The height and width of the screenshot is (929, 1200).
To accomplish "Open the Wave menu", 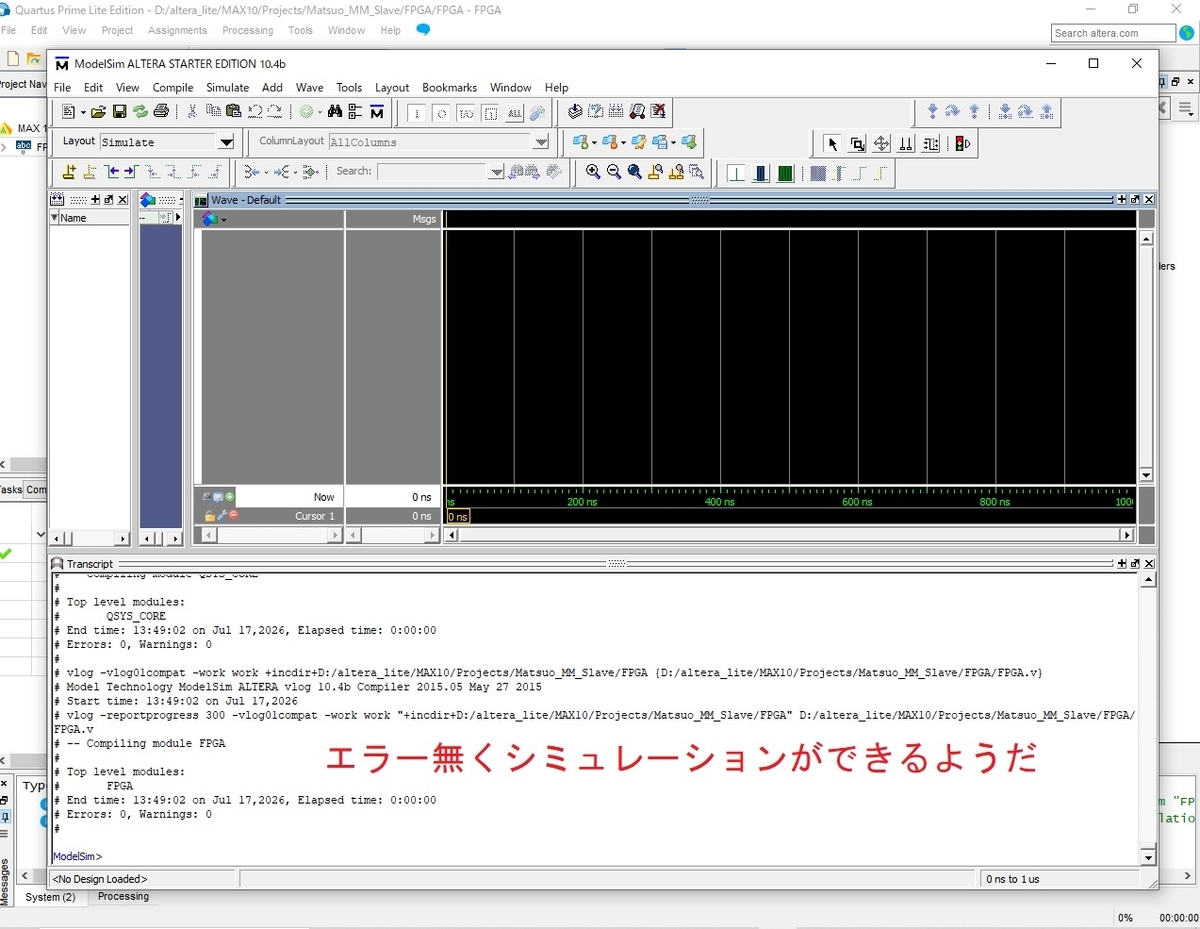I will 309,87.
